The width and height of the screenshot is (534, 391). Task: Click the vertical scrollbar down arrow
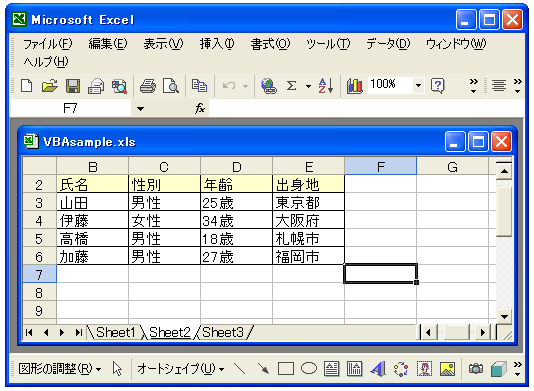tap(504, 316)
